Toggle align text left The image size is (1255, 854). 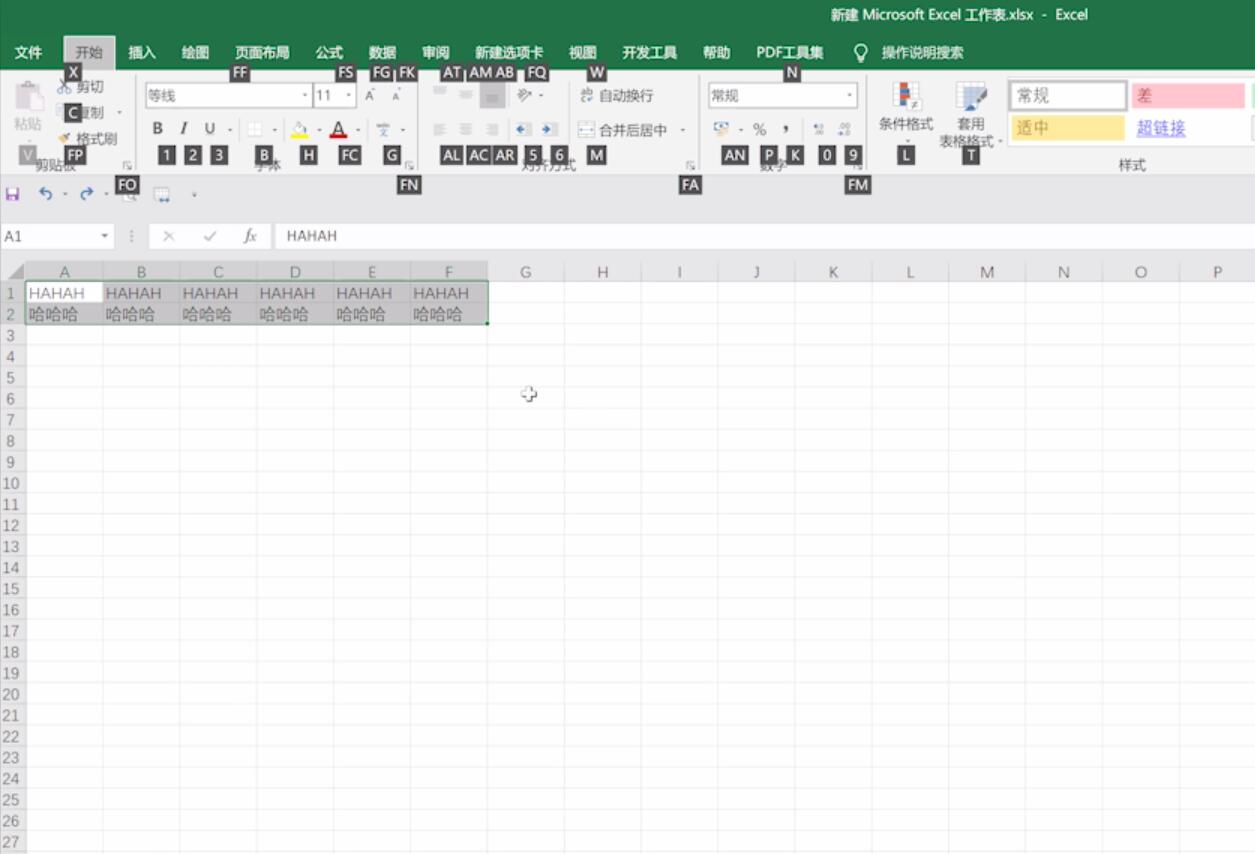439,129
